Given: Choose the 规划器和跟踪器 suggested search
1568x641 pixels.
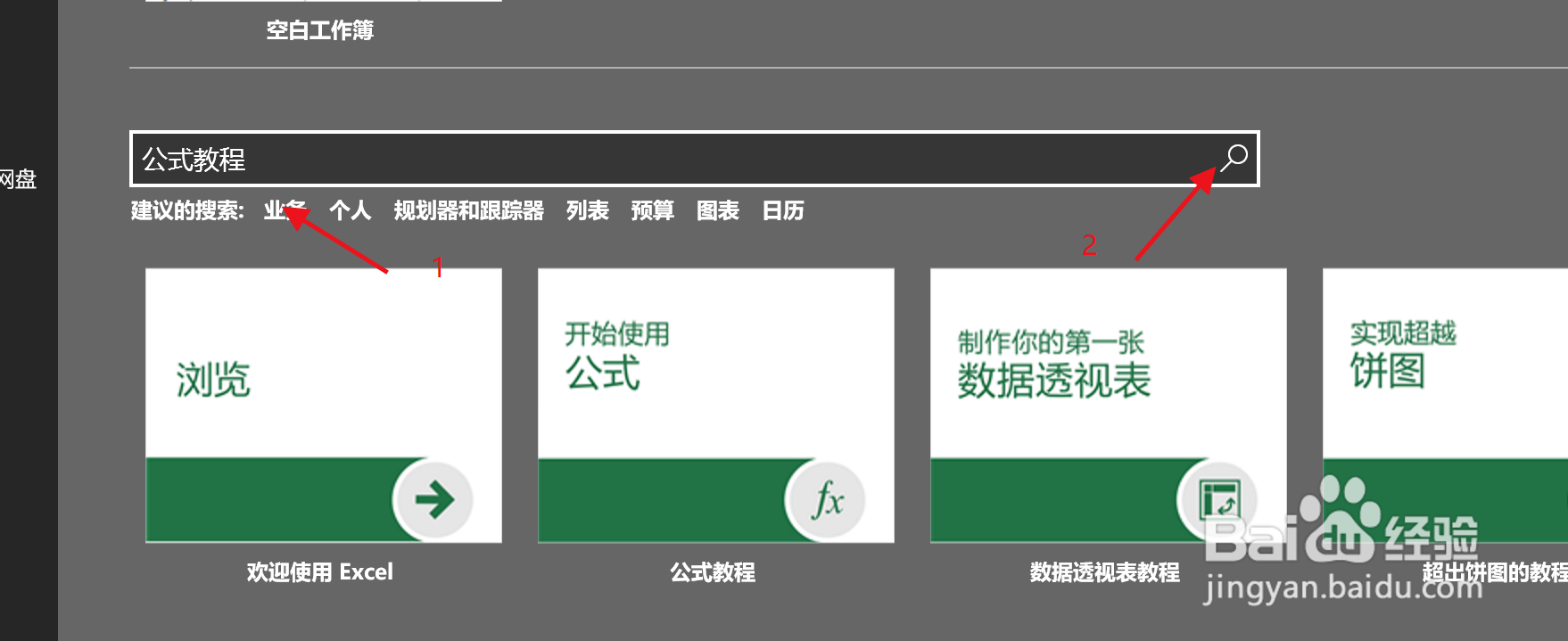Looking at the screenshot, I should (x=469, y=210).
